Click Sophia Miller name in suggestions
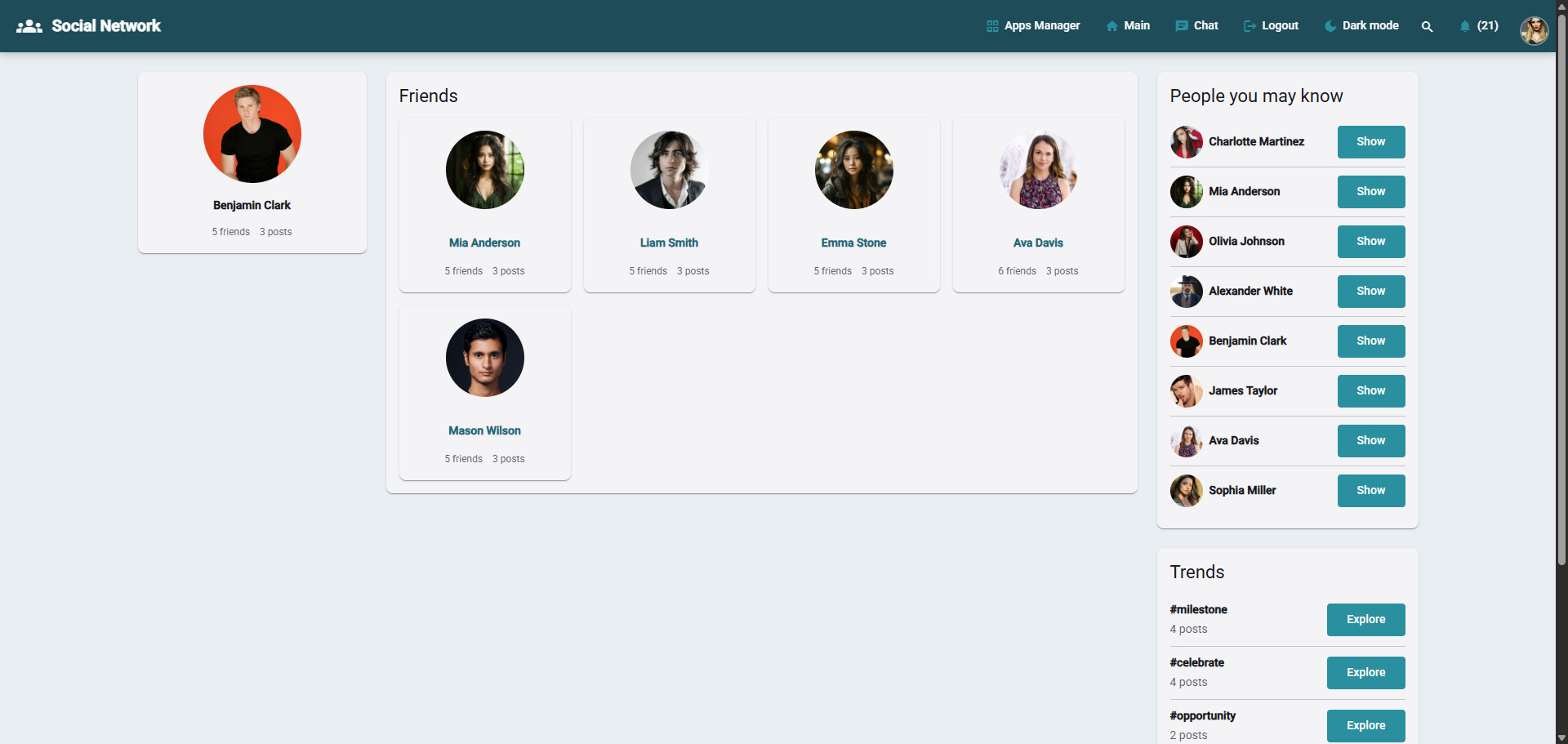 1242,490
